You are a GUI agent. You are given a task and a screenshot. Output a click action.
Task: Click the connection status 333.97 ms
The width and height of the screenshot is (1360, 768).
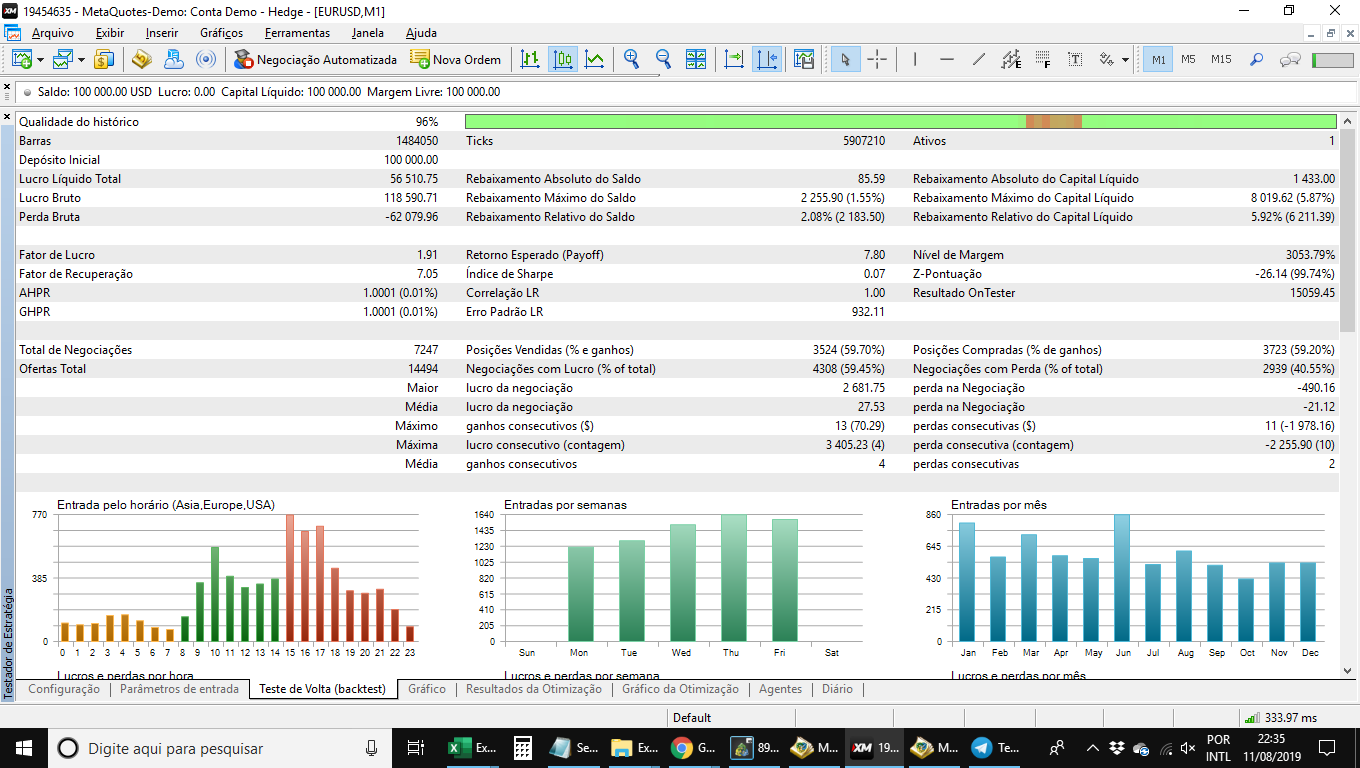(x=1280, y=717)
